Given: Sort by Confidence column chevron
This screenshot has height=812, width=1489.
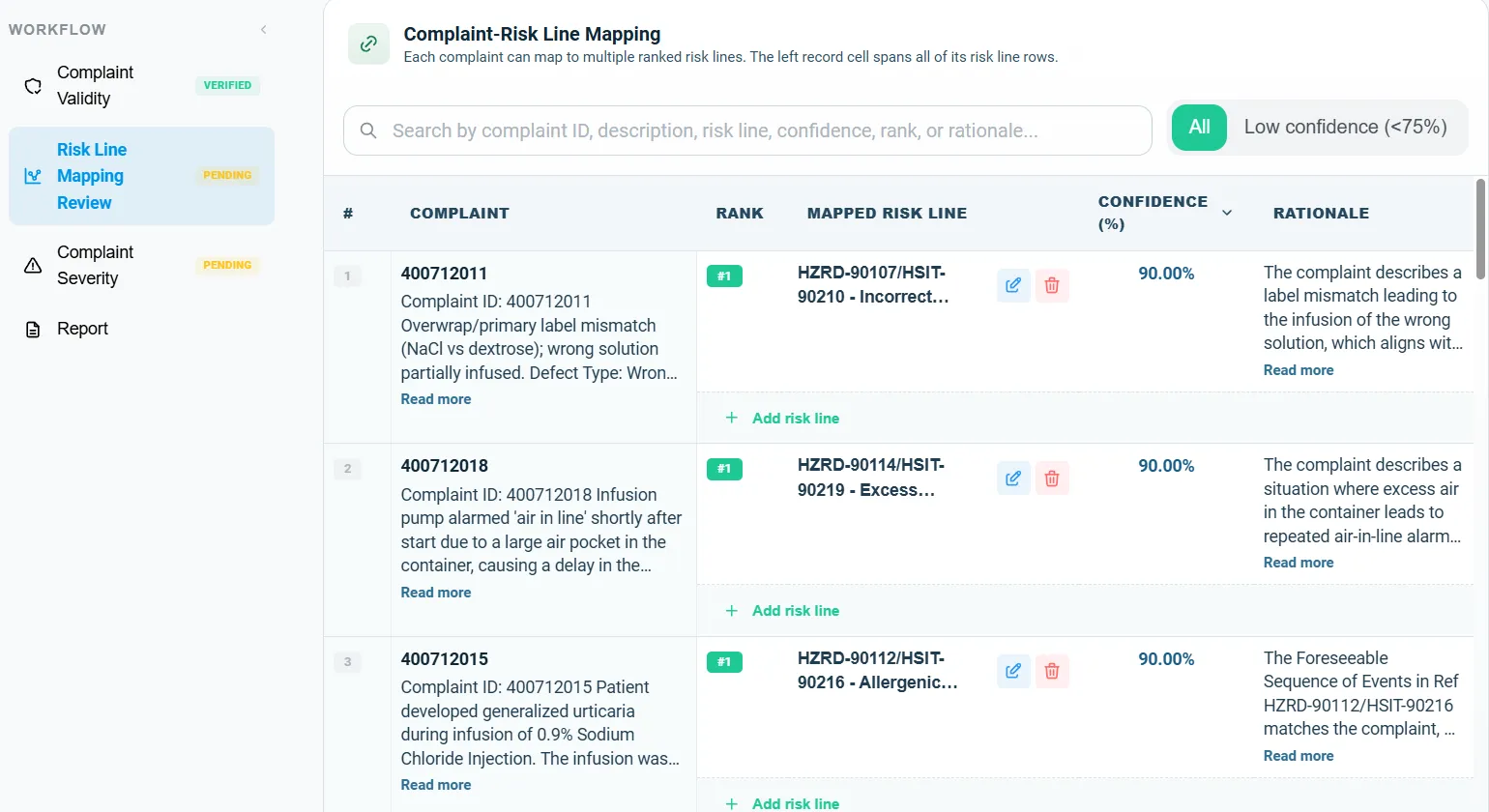Looking at the screenshot, I should pos(1227,213).
